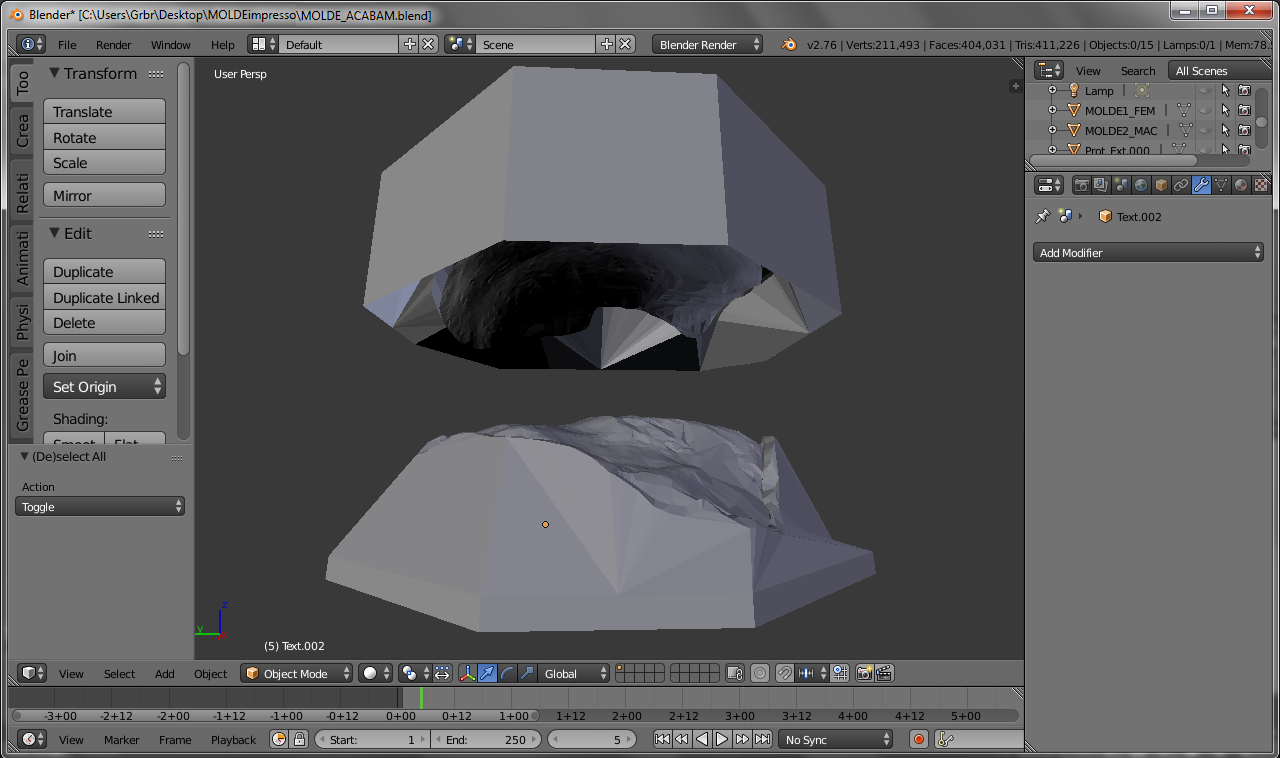The width and height of the screenshot is (1280, 758).
Task: Open the Set Origin dropdown
Action: [x=104, y=386]
